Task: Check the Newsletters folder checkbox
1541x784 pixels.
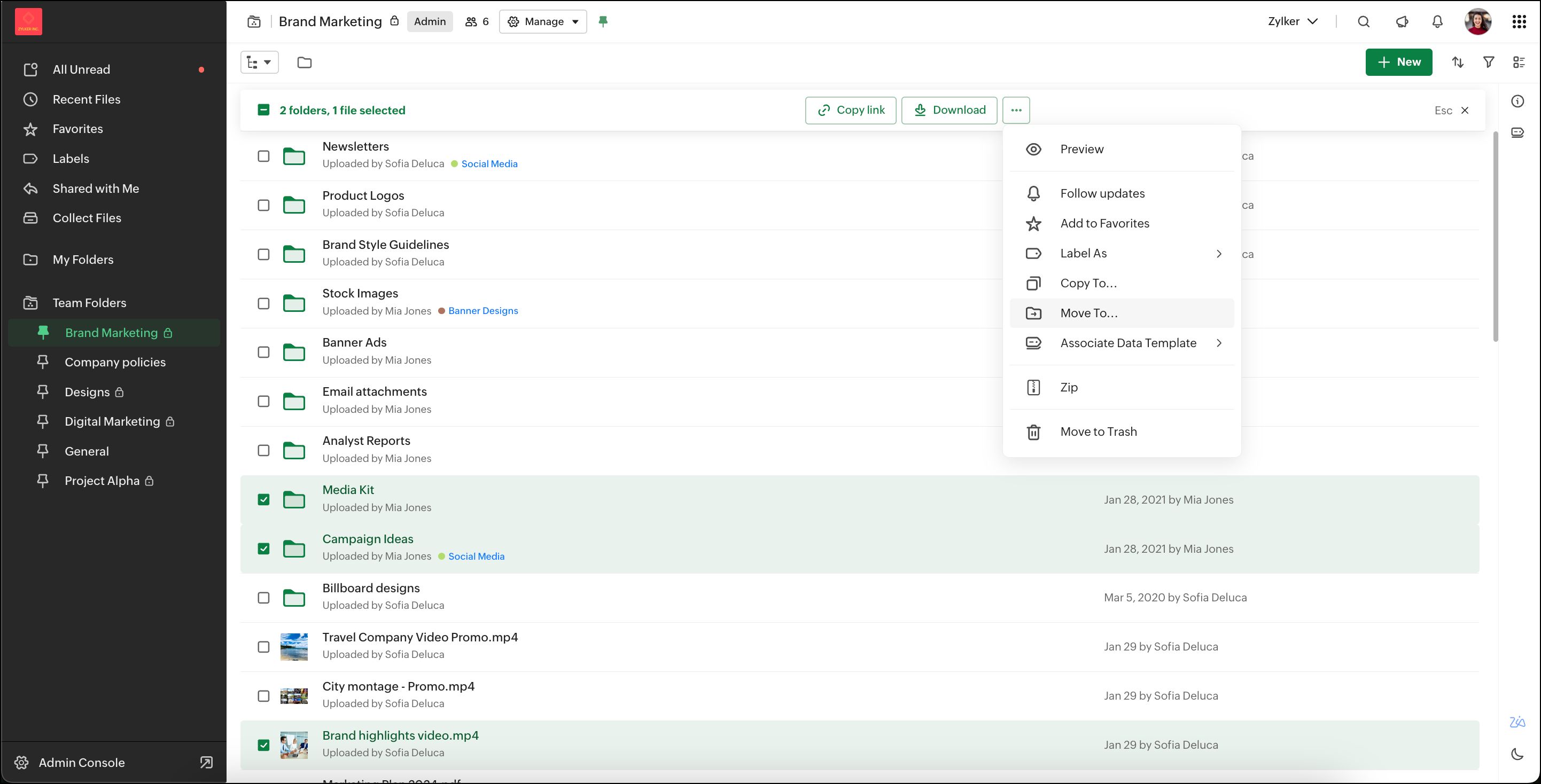Action: point(263,156)
